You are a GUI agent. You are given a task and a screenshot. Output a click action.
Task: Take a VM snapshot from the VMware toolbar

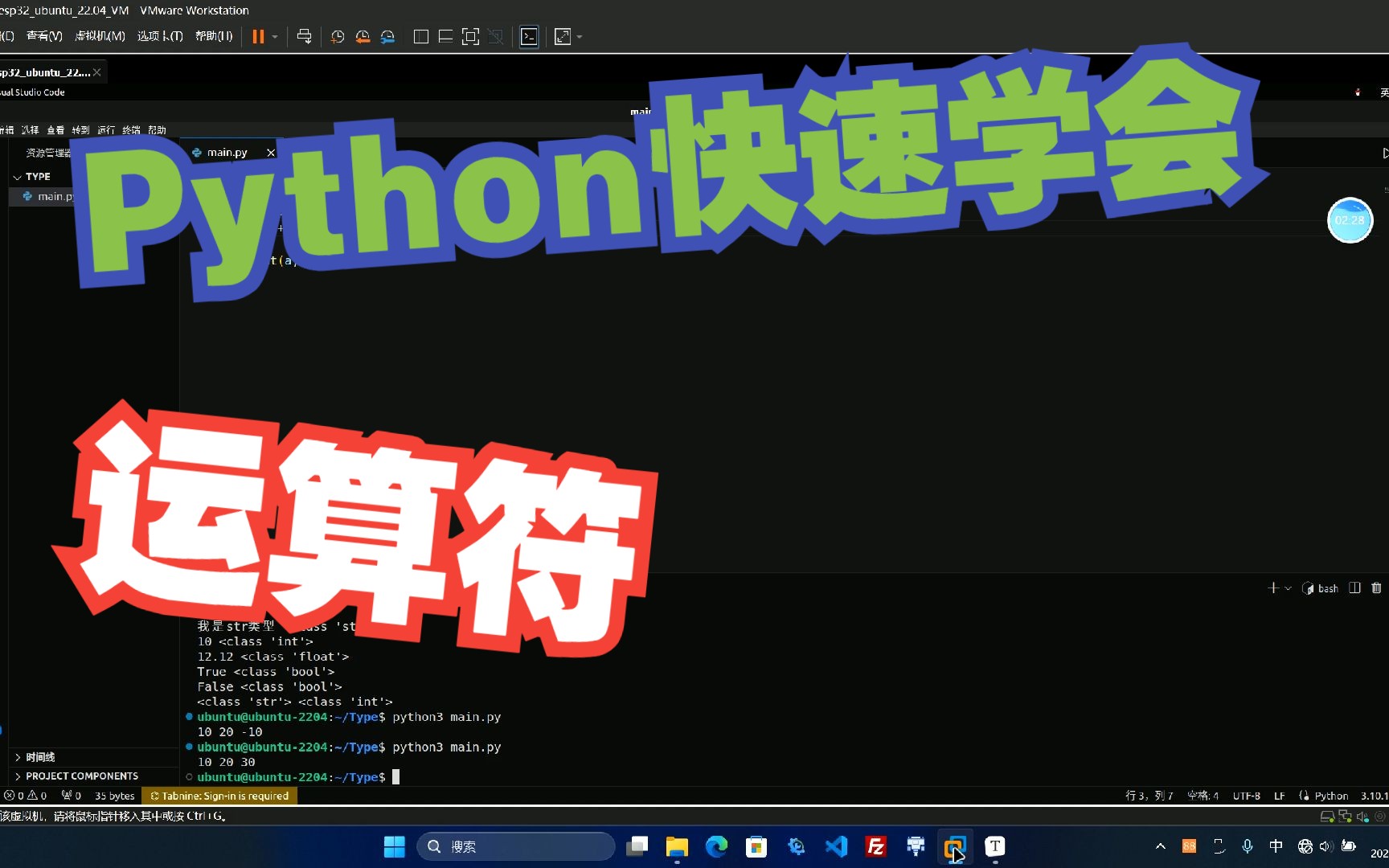click(x=337, y=37)
